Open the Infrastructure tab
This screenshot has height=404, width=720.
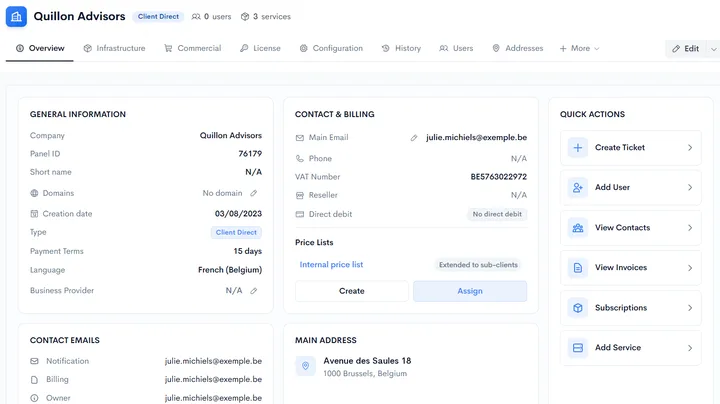tap(114, 48)
